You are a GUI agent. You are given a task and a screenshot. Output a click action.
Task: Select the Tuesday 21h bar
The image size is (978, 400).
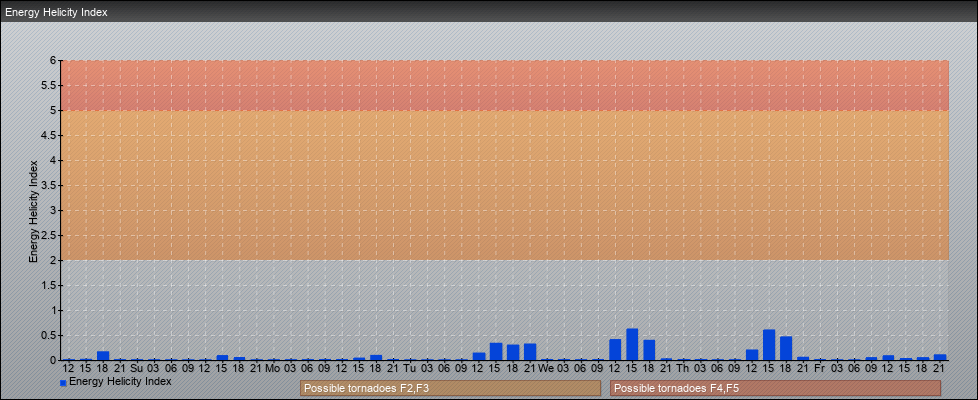click(530, 352)
